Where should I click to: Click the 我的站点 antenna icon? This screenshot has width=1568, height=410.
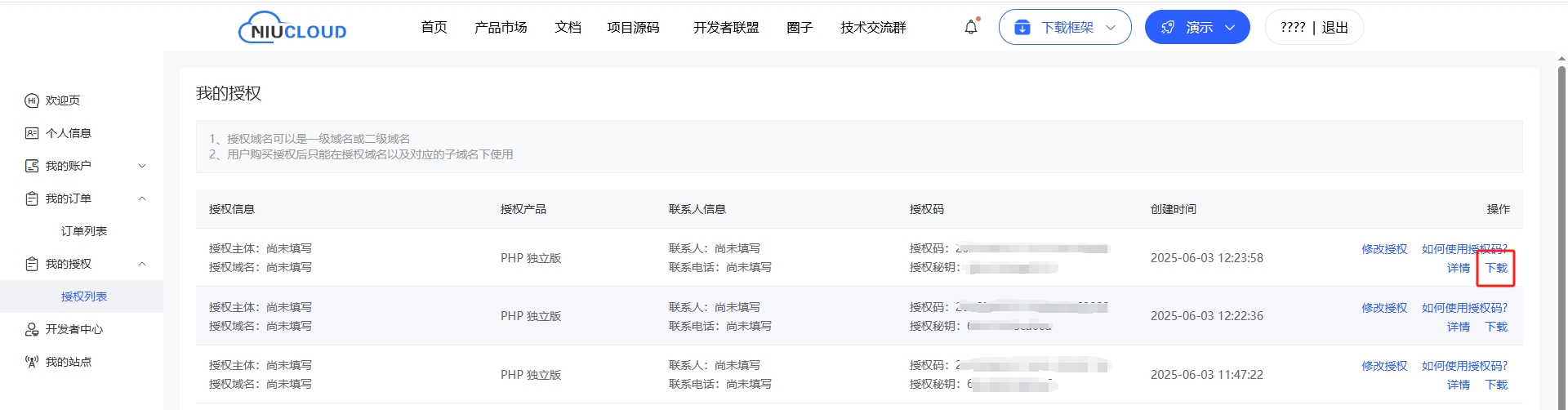pyautogui.click(x=32, y=362)
